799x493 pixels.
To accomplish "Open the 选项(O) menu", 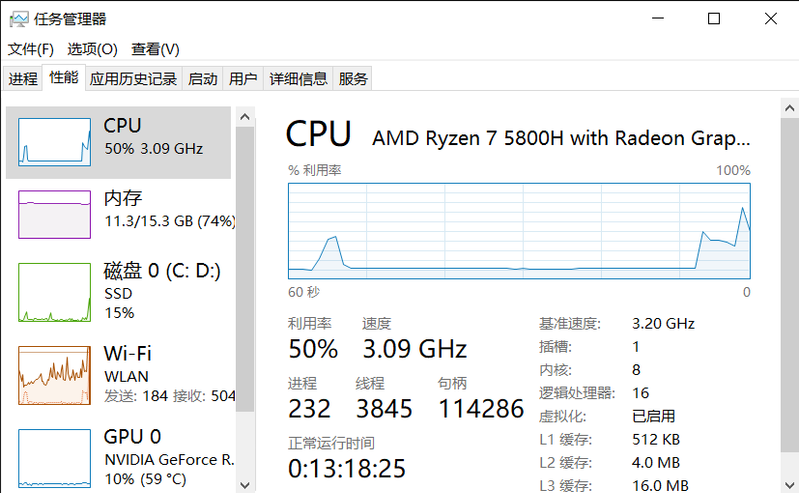I will [92, 49].
